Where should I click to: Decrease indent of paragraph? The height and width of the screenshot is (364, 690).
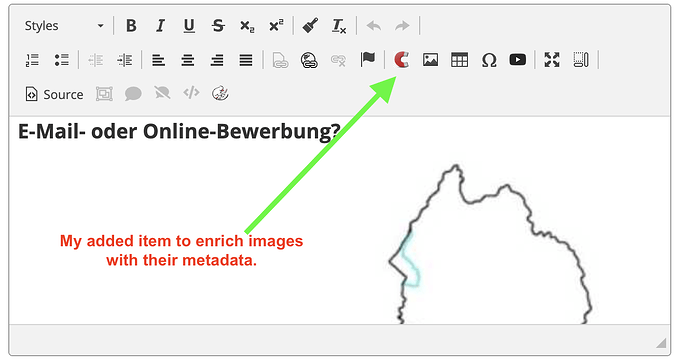pos(95,60)
